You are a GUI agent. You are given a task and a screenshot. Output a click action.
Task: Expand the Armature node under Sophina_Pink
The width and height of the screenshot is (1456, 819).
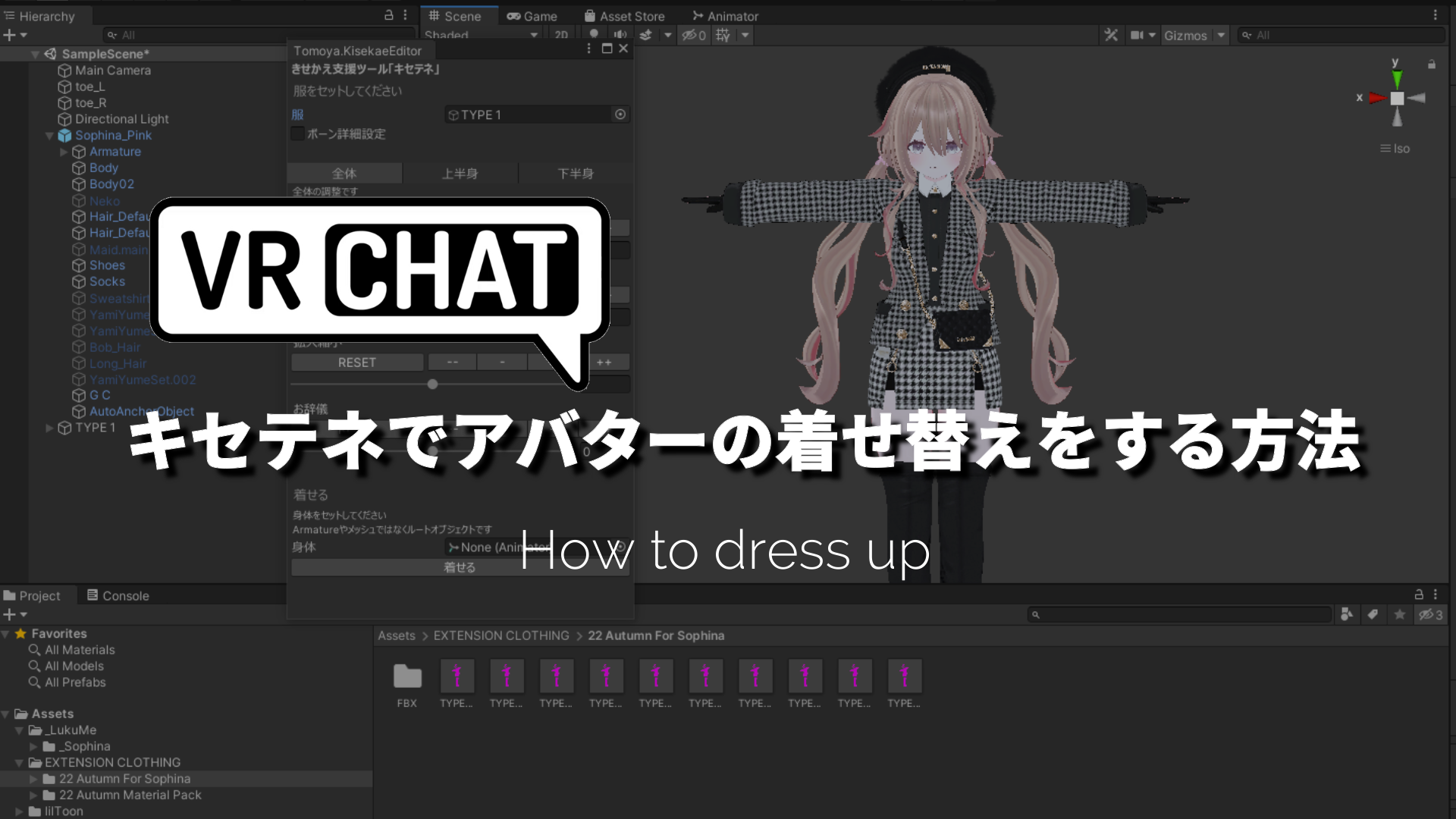point(64,151)
